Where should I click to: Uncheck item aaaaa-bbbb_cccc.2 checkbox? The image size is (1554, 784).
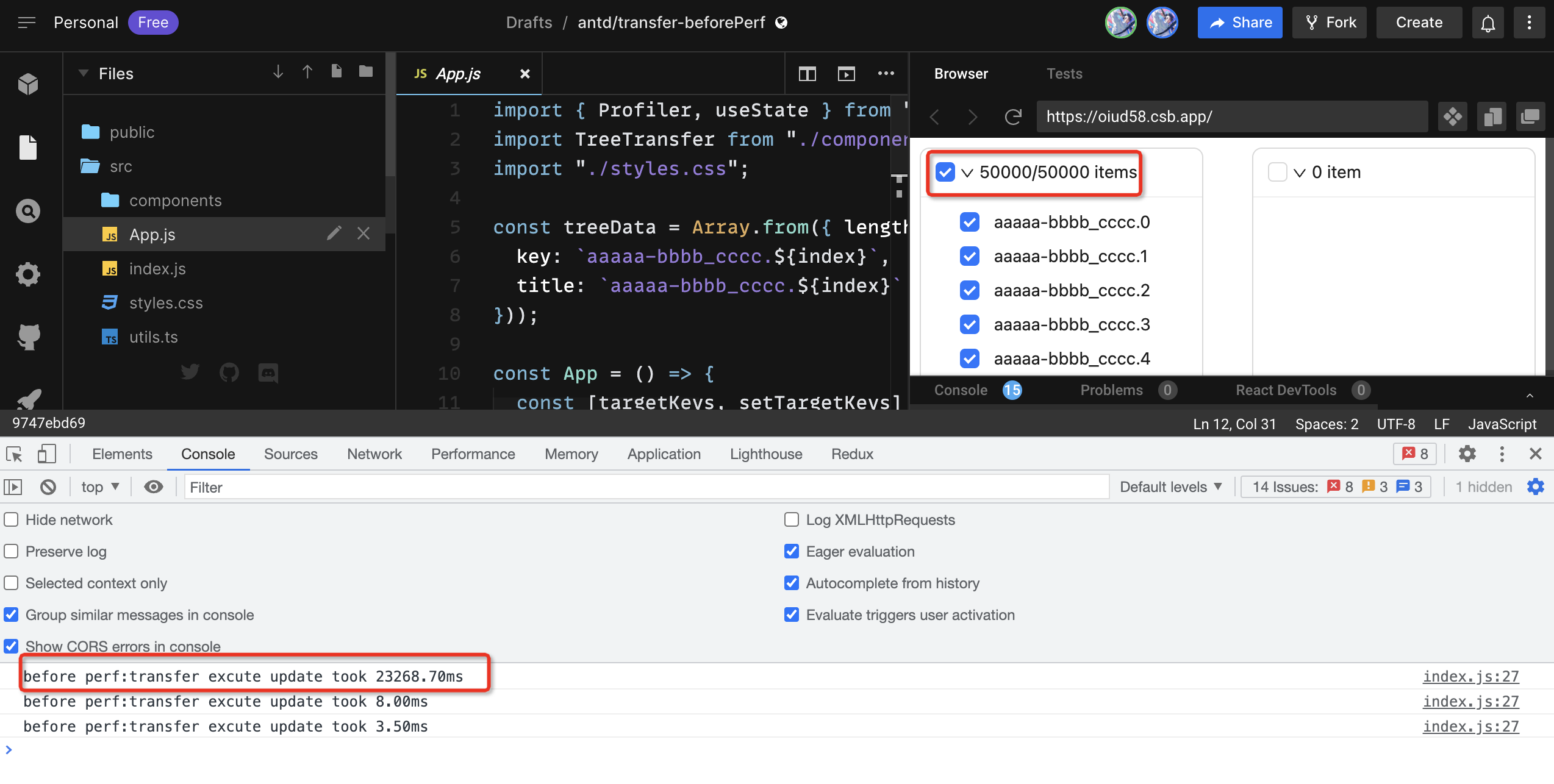pos(969,290)
